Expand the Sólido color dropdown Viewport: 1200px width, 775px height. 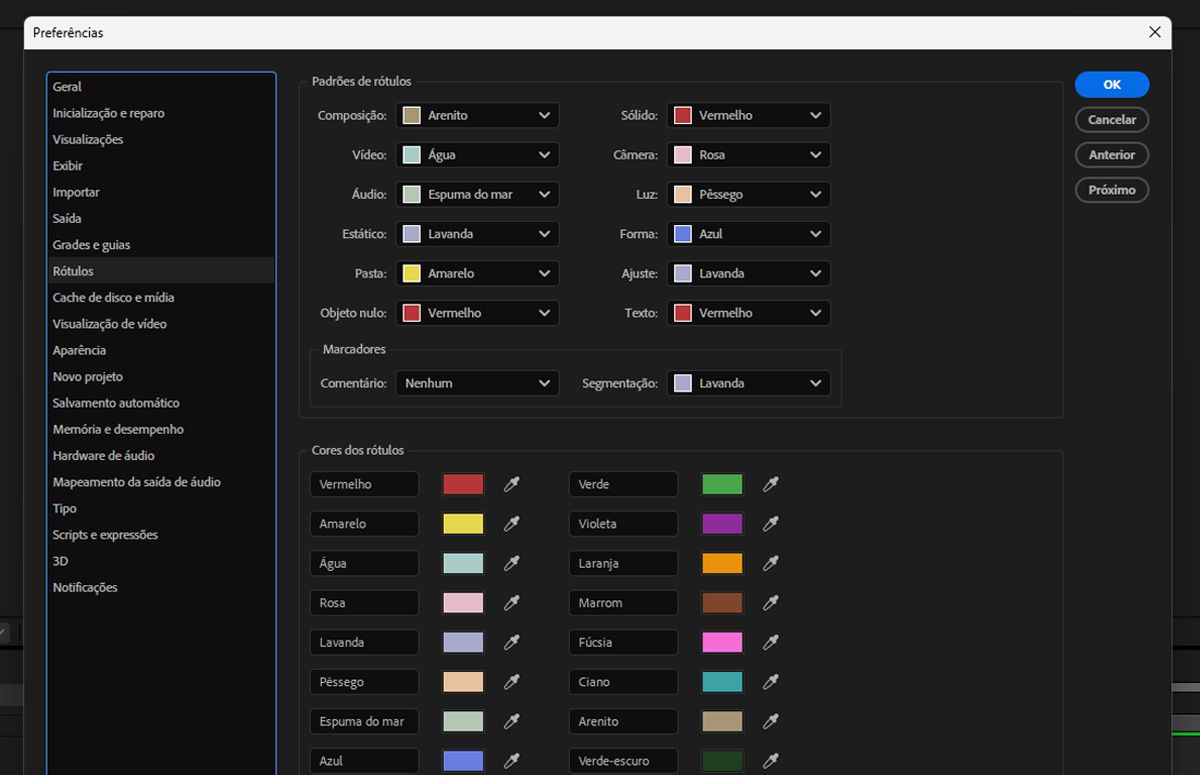748,115
